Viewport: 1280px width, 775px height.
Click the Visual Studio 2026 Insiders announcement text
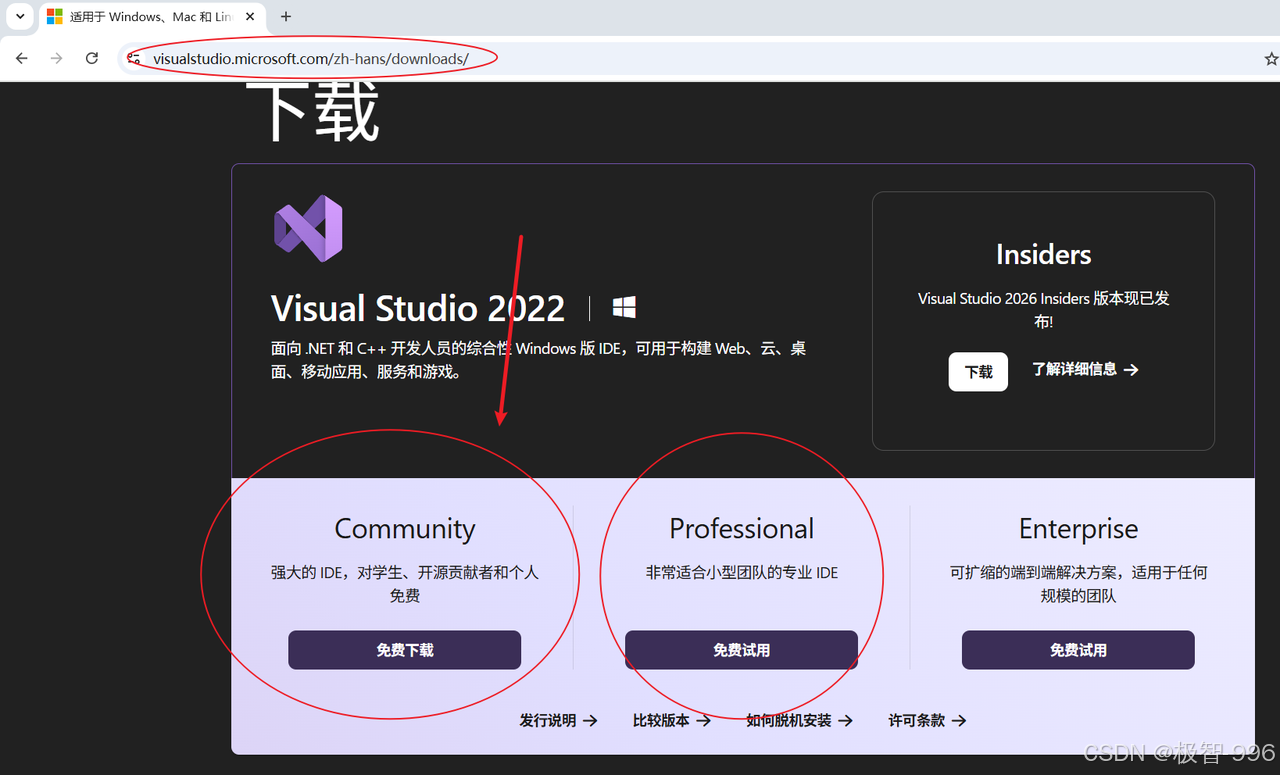pos(1043,310)
